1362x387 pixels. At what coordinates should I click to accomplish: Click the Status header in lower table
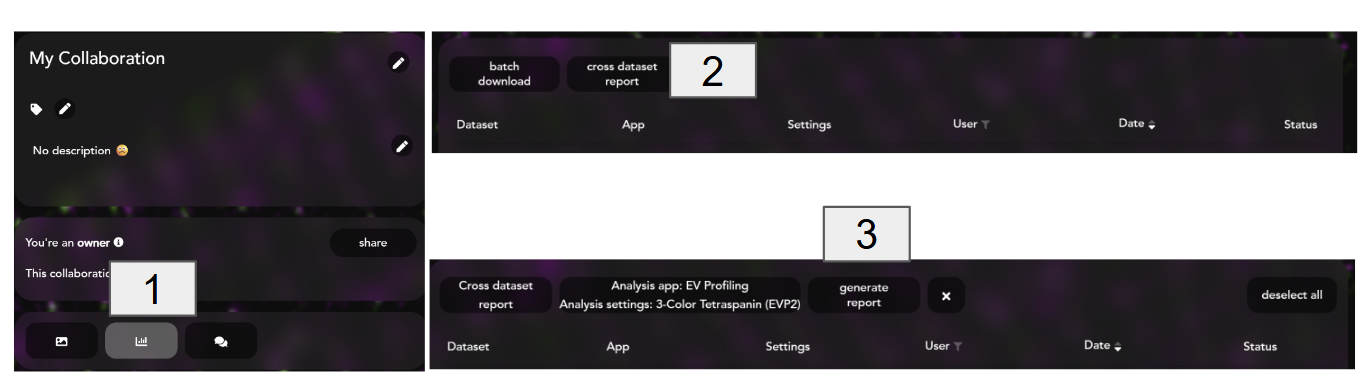(1260, 347)
